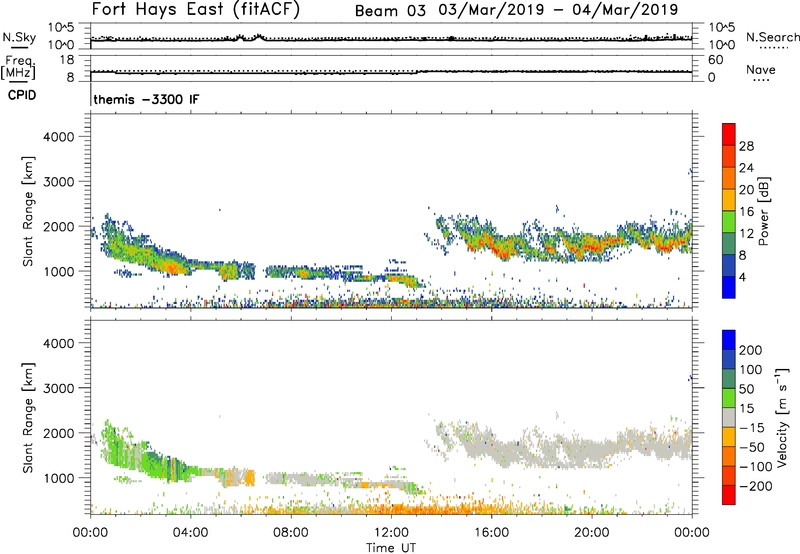Click the '-15' velocity colorbar value
Viewport: 800px width, 554px height.
pyautogui.click(x=752, y=428)
